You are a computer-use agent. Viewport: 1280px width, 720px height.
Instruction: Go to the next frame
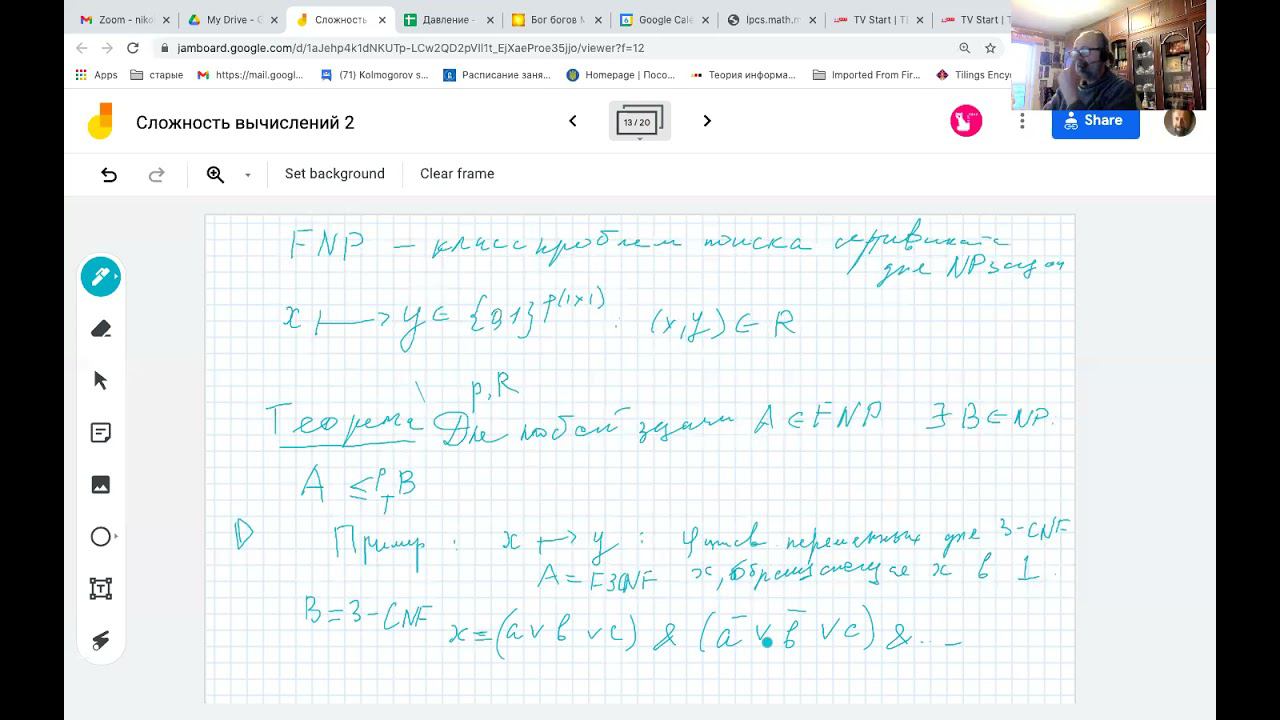[707, 121]
